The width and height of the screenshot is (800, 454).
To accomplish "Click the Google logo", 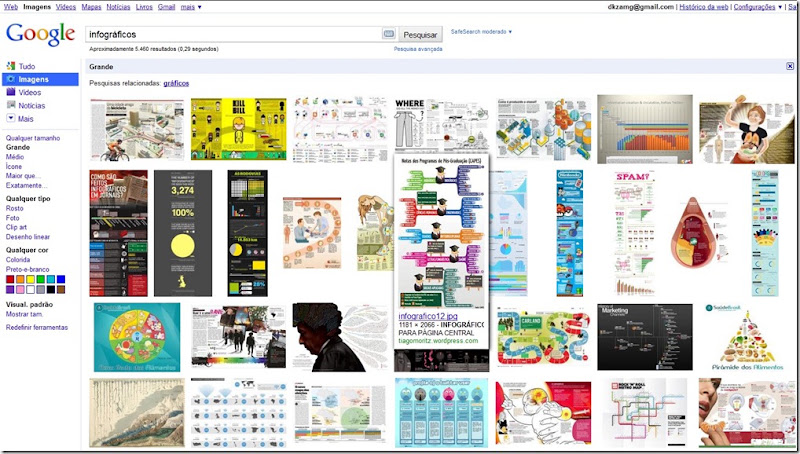I will pyautogui.click(x=40, y=35).
